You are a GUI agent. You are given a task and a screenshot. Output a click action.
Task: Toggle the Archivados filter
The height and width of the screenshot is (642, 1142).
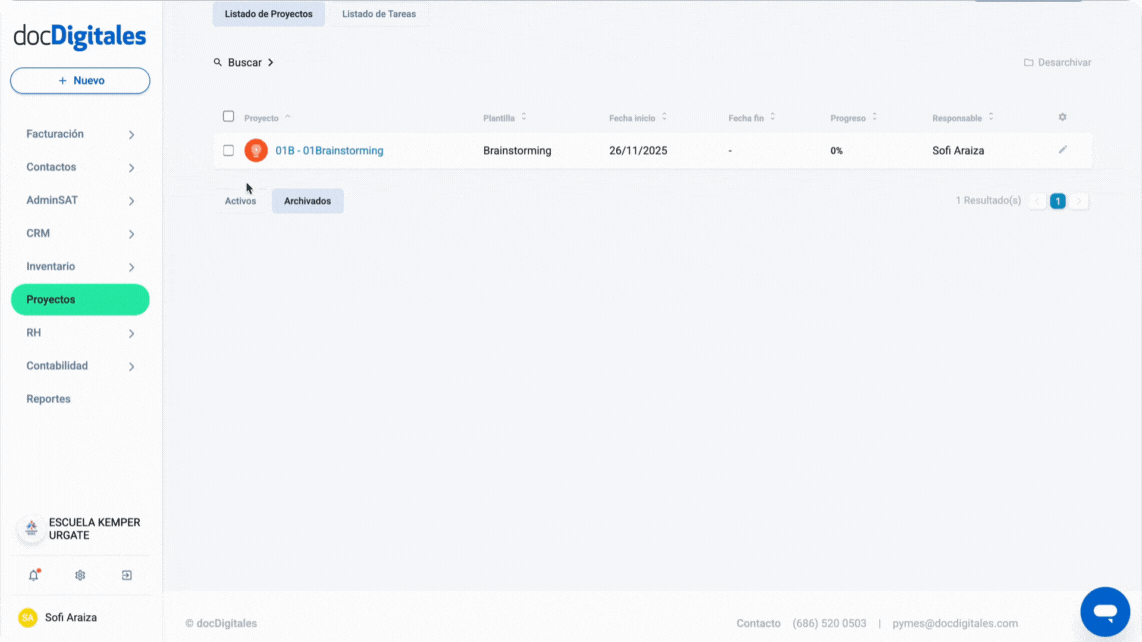(307, 201)
